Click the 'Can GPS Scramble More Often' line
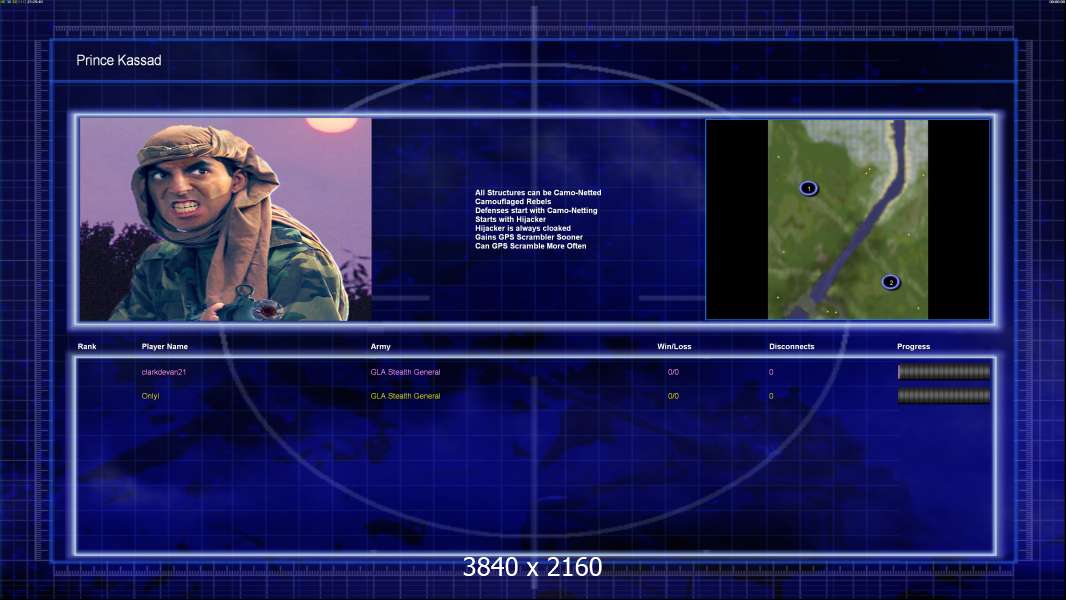The height and width of the screenshot is (600, 1066). click(530, 246)
